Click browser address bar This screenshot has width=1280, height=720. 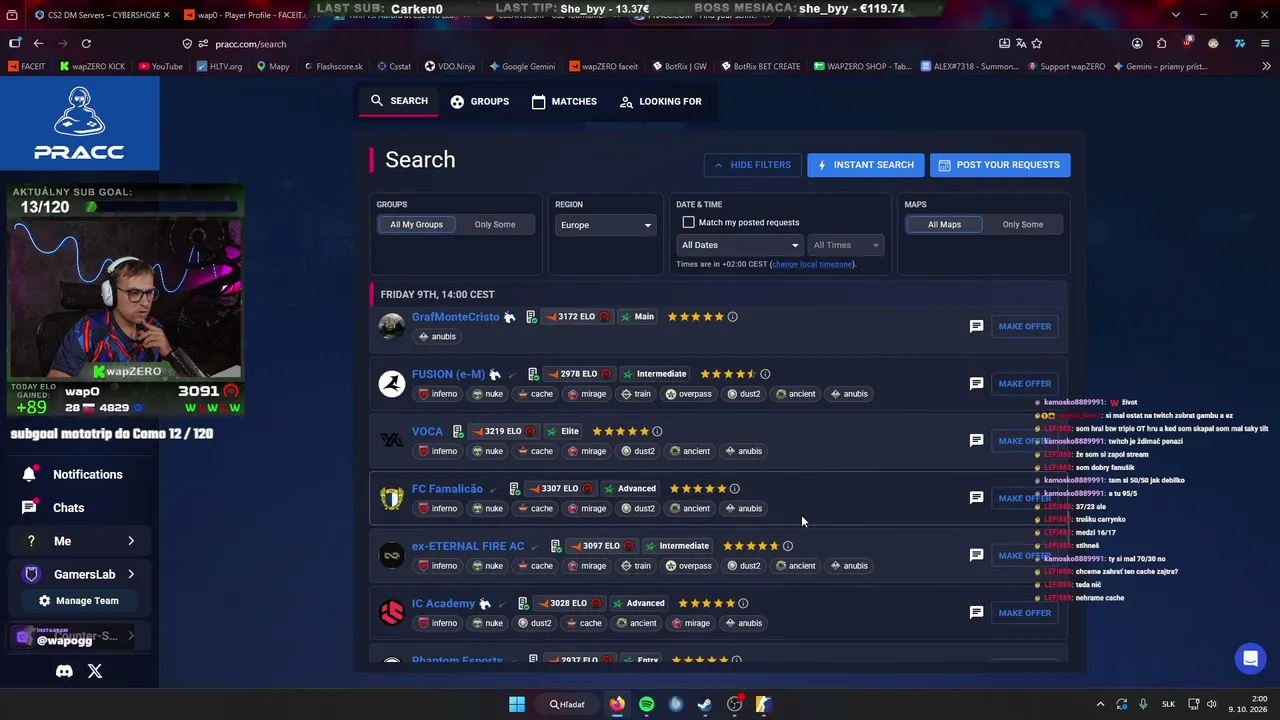pos(590,43)
